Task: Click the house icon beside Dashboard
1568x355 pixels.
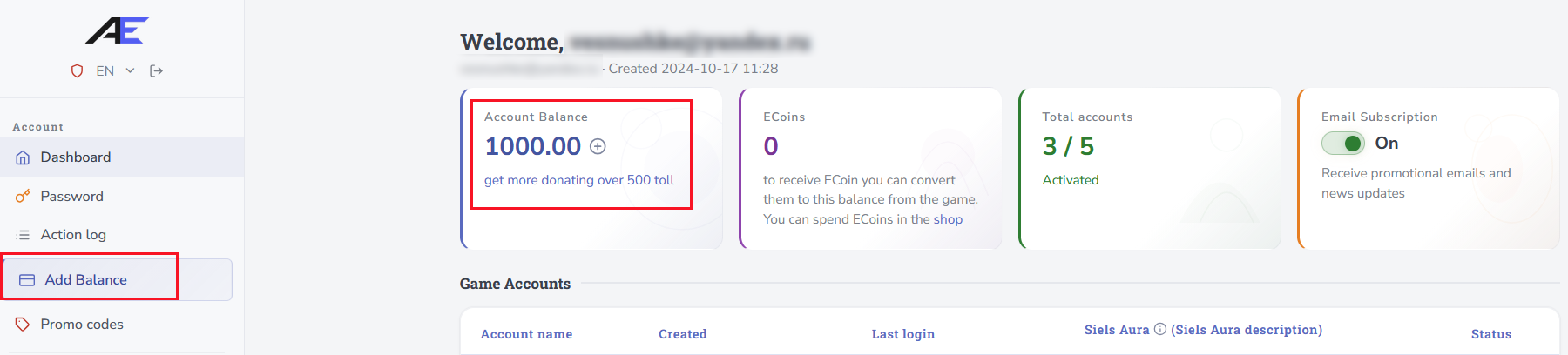Action: [23, 157]
